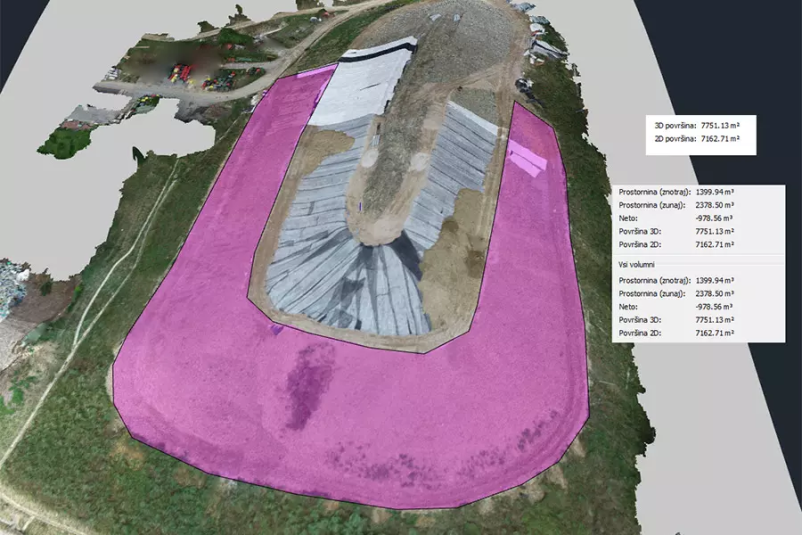Image resolution: width=802 pixels, height=535 pixels.
Task: Click the 2D površina row in the white tooltip
Action: point(696,140)
